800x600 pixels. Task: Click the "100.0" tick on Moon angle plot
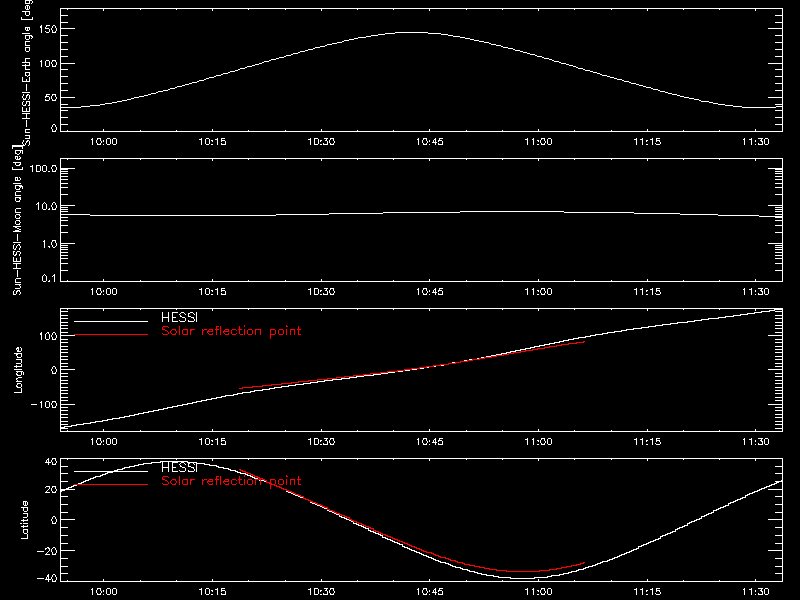click(44, 168)
